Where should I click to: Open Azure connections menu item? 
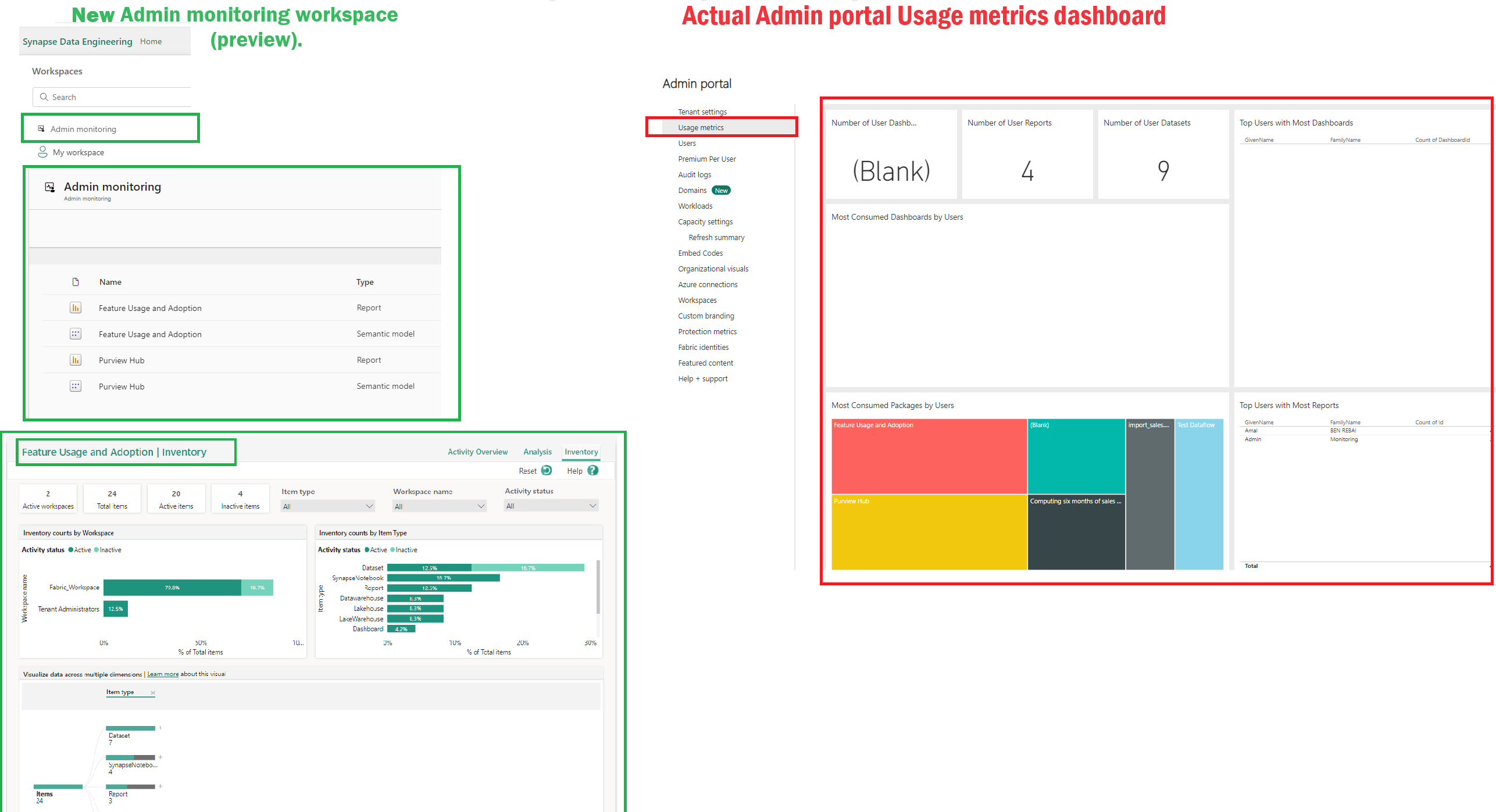(x=708, y=284)
